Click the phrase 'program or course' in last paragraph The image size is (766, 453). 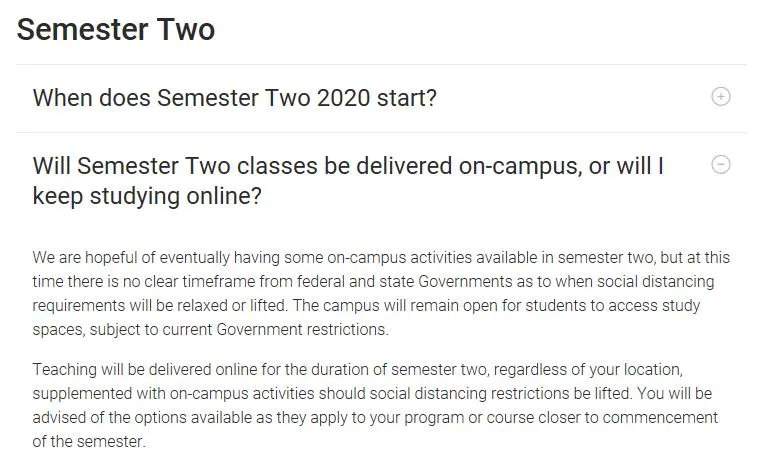pyautogui.click(x=468, y=418)
